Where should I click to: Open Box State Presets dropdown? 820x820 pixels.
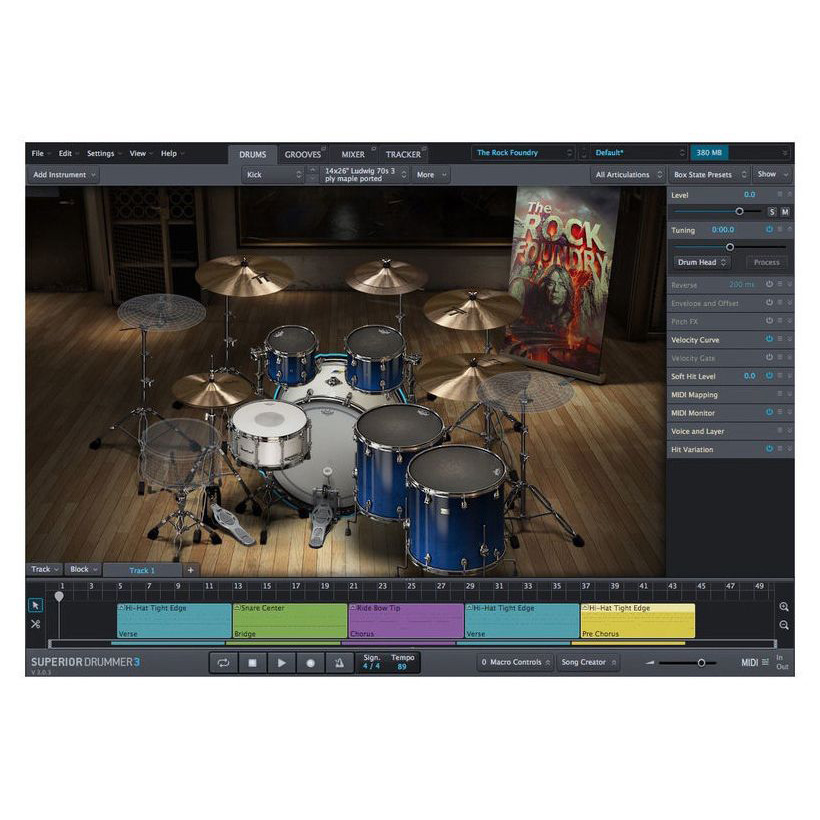pos(709,175)
